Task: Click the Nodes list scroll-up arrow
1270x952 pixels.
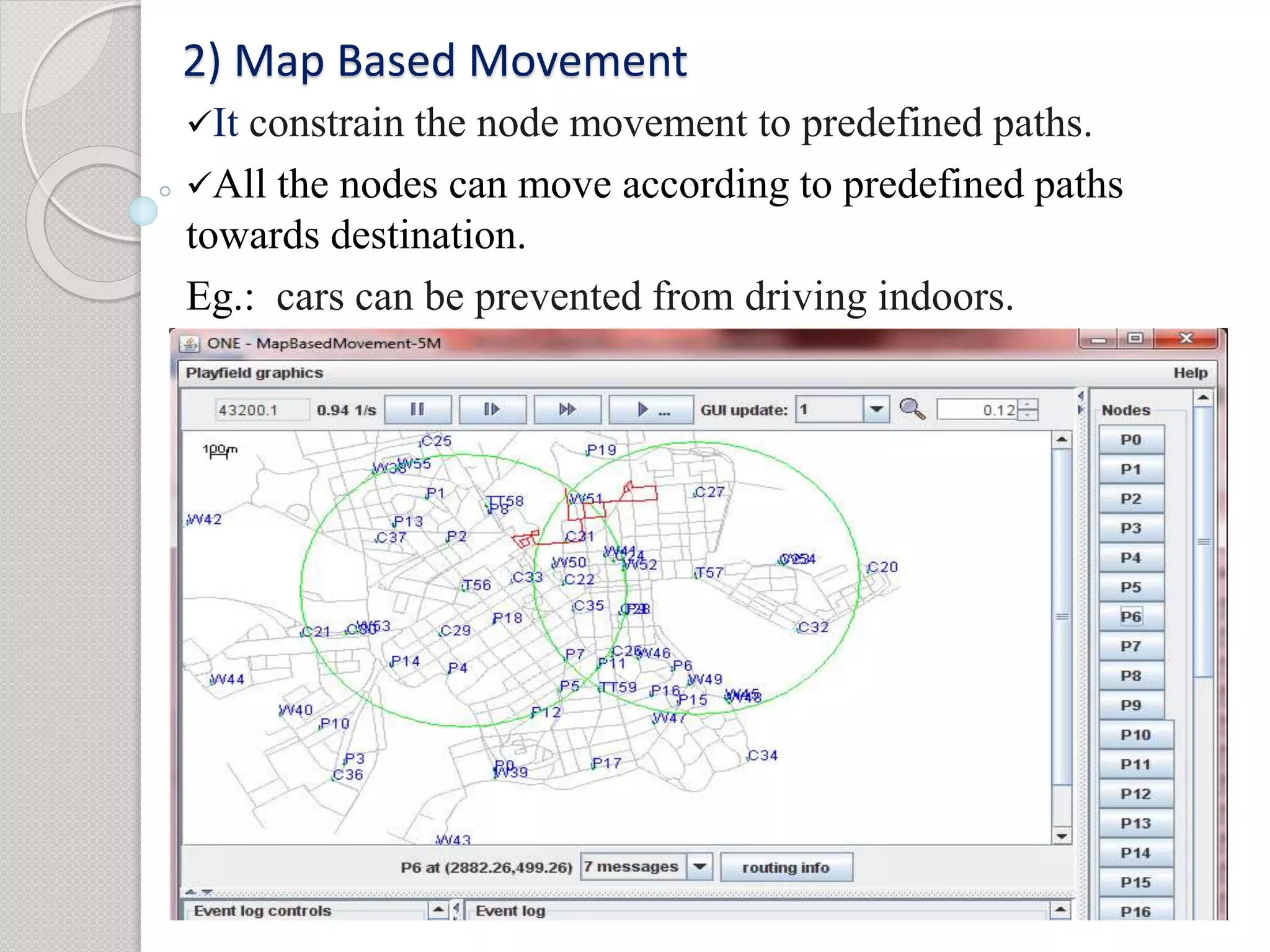Action: pos(1204,397)
